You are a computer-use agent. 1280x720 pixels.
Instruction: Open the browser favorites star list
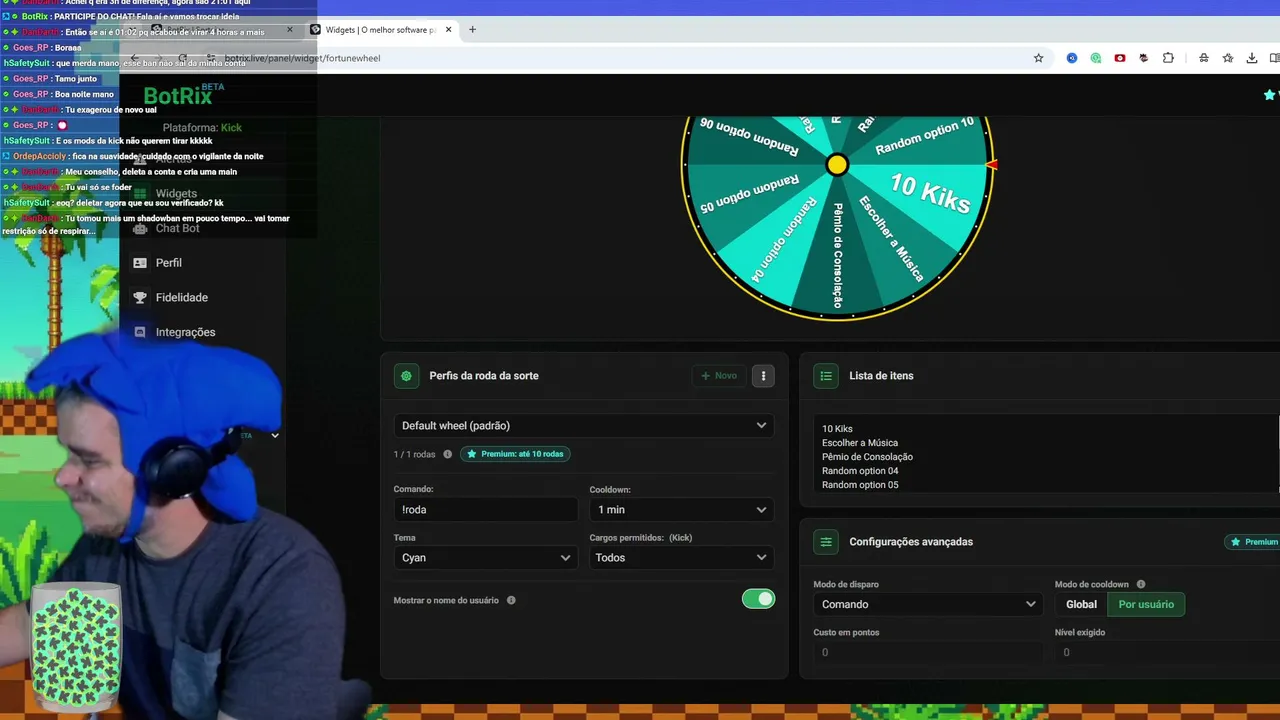1228,58
